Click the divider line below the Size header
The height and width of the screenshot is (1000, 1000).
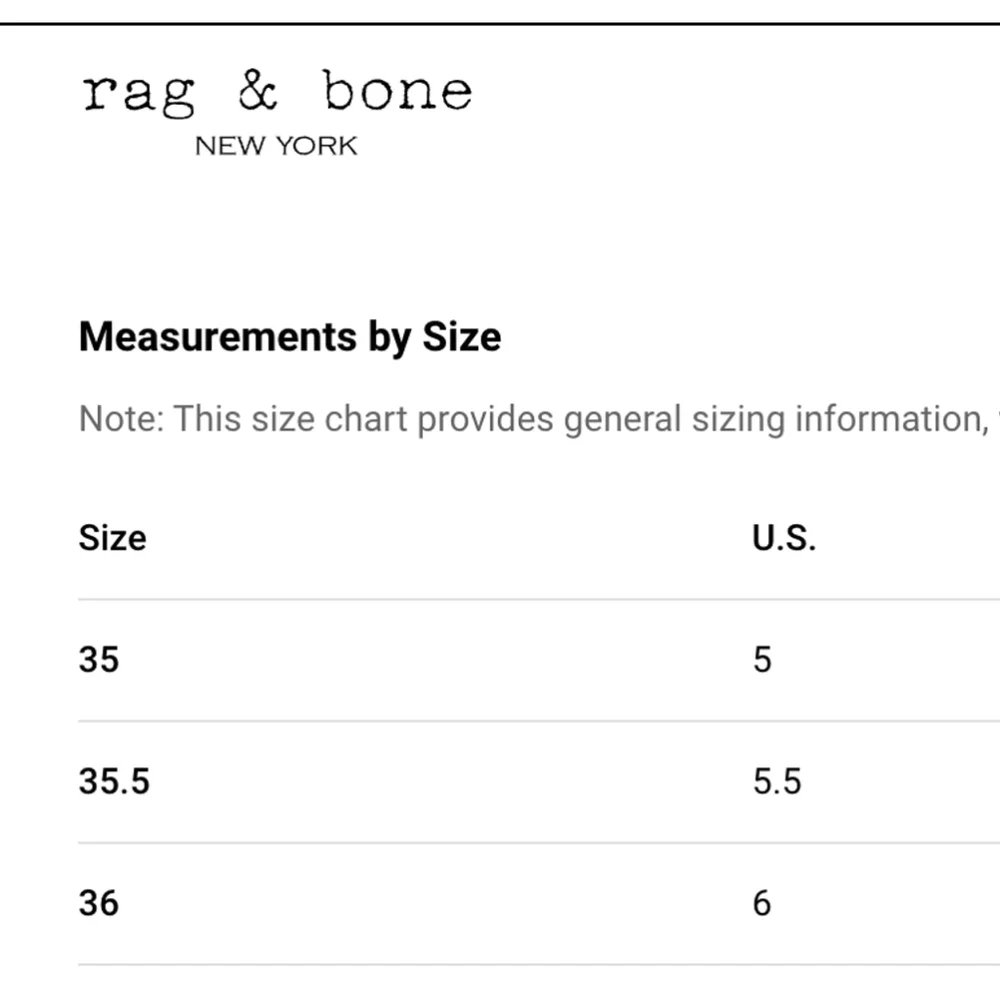tap(539, 599)
